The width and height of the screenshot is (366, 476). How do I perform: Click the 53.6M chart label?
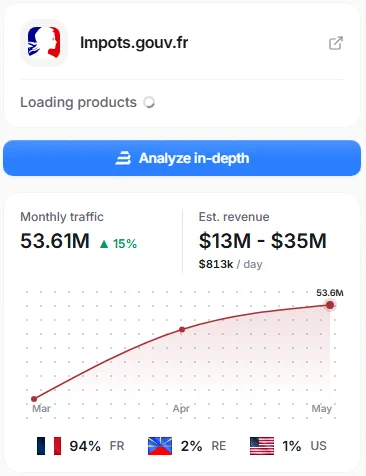(330, 293)
